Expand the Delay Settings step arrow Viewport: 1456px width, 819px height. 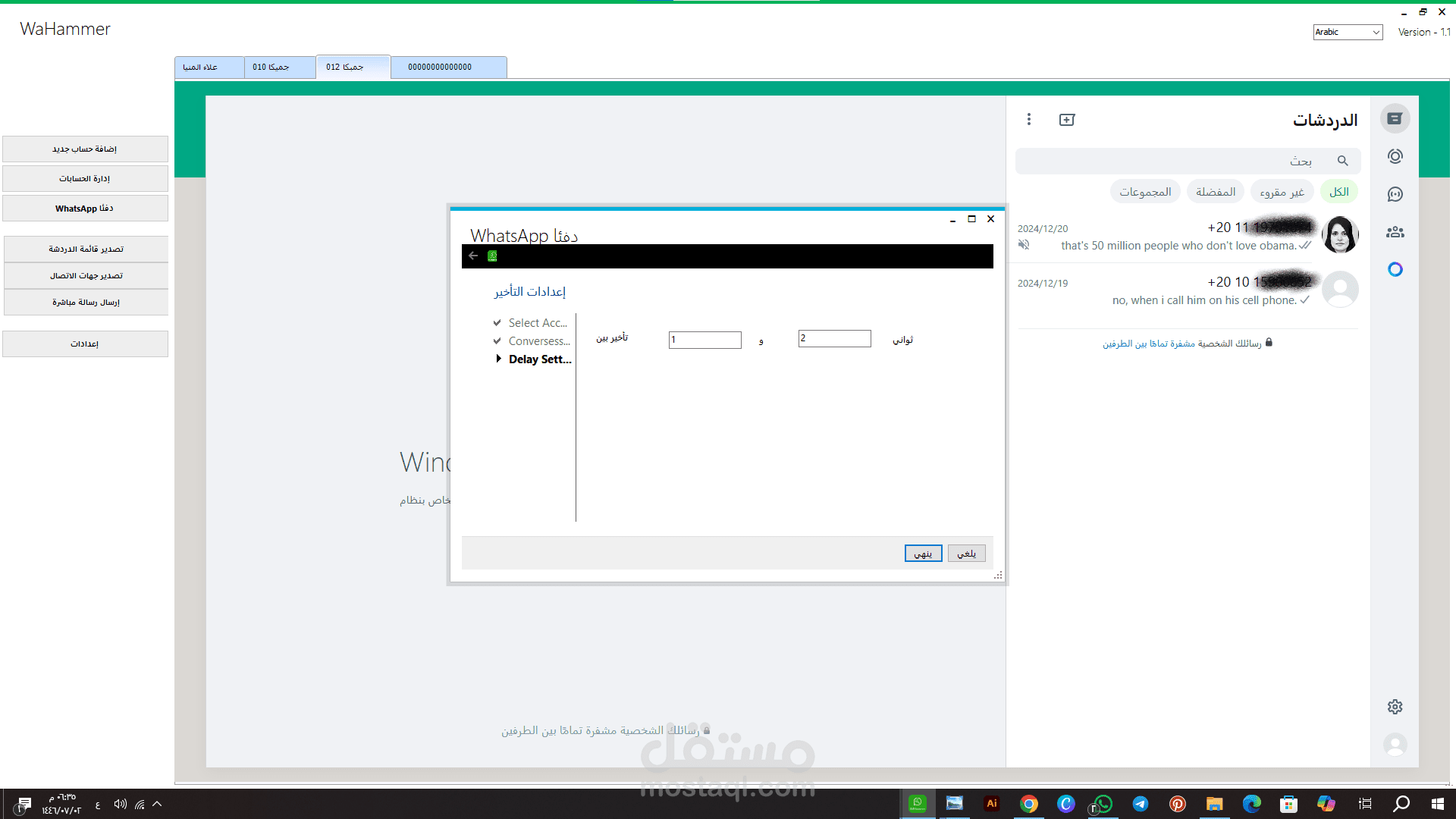coord(498,359)
